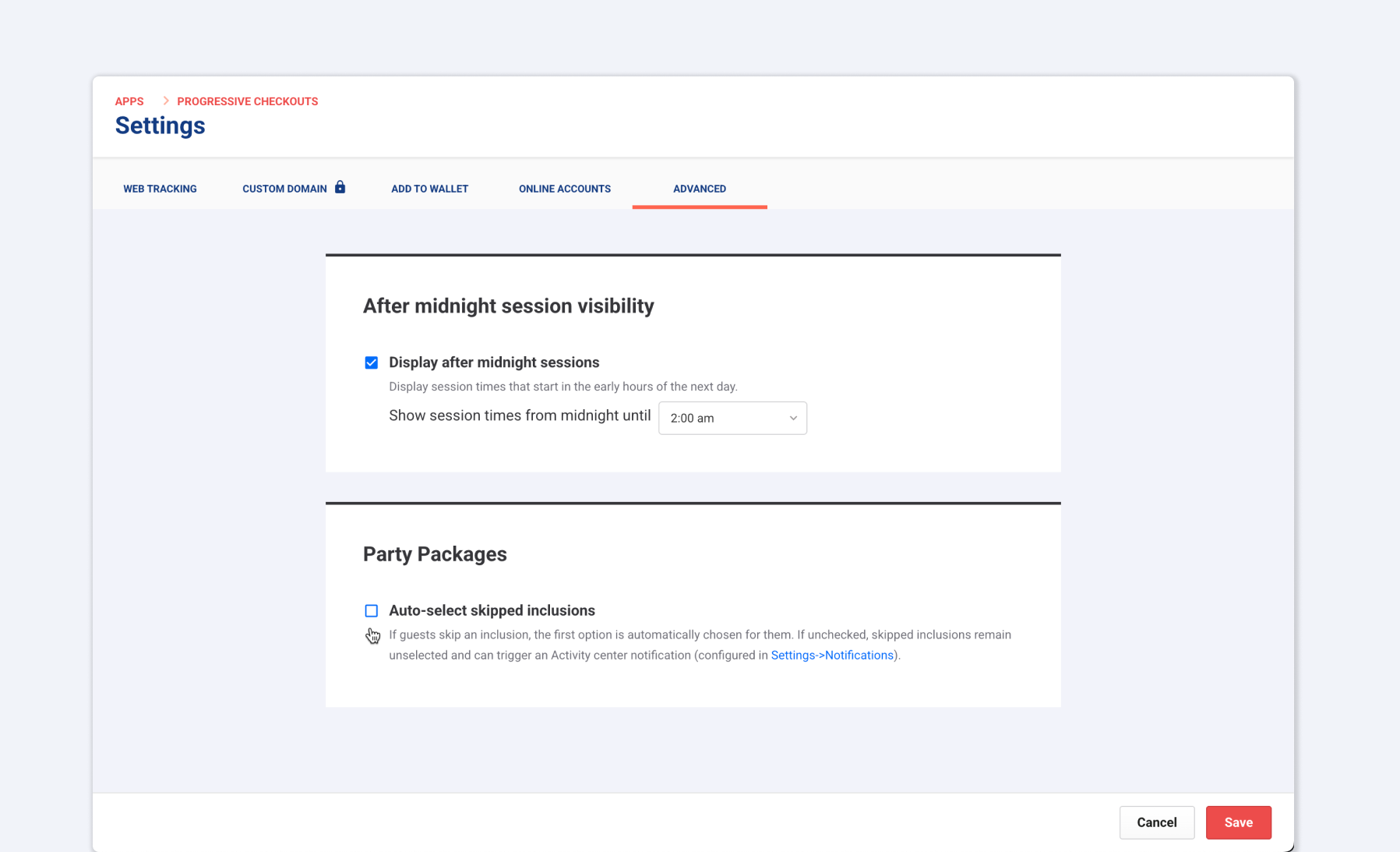Save the settings with the Save button
Image resolution: width=1400 pixels, height=852 pixels.
click(x=1238, y=822)
